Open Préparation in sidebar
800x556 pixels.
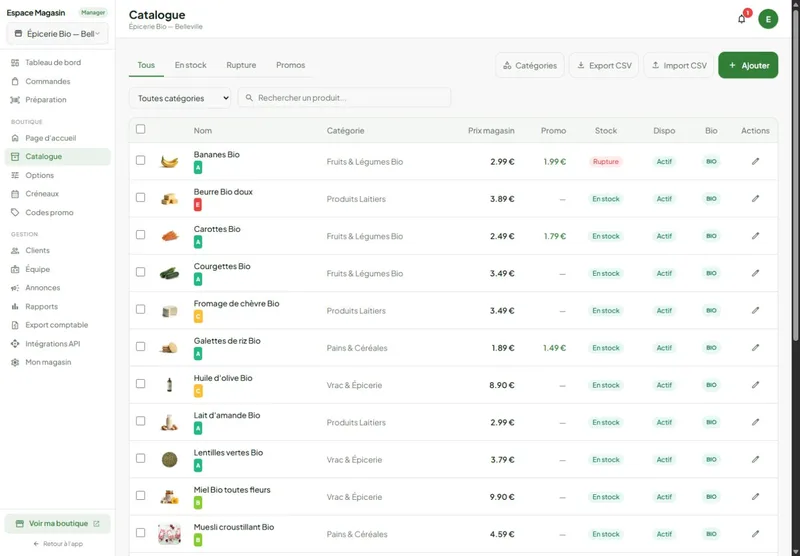pos(58,100)
